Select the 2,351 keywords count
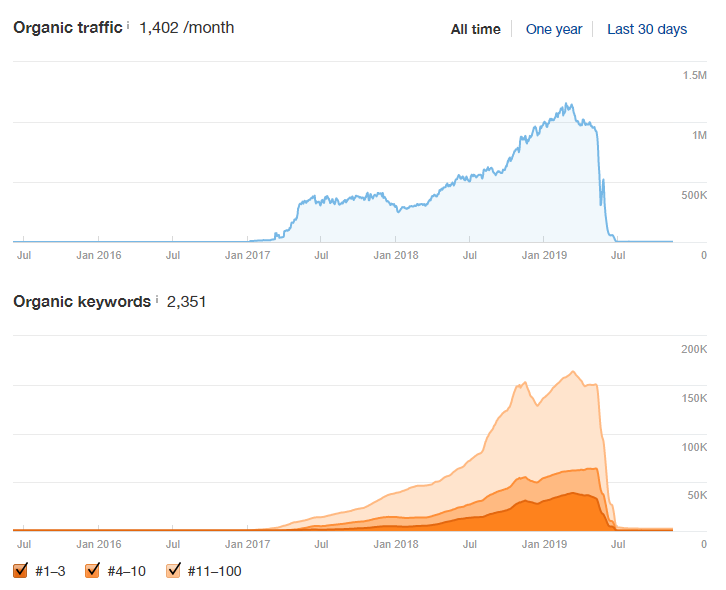Screen dimensions: 726x590 click(x=186, y=302)
